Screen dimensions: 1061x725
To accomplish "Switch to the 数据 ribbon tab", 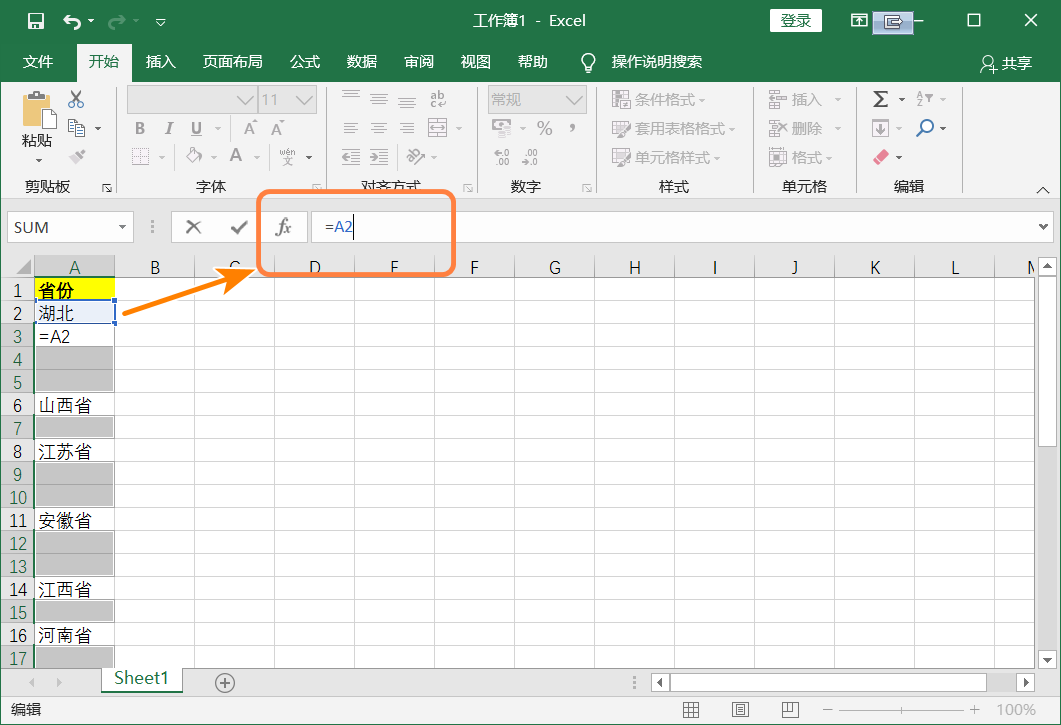I will pyautogui.click(x=361, y=62).
